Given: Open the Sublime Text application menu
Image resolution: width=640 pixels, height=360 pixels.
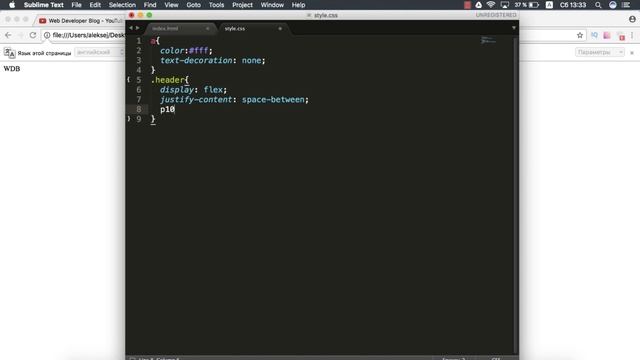Looking at the screenshot, I should 44,5.
